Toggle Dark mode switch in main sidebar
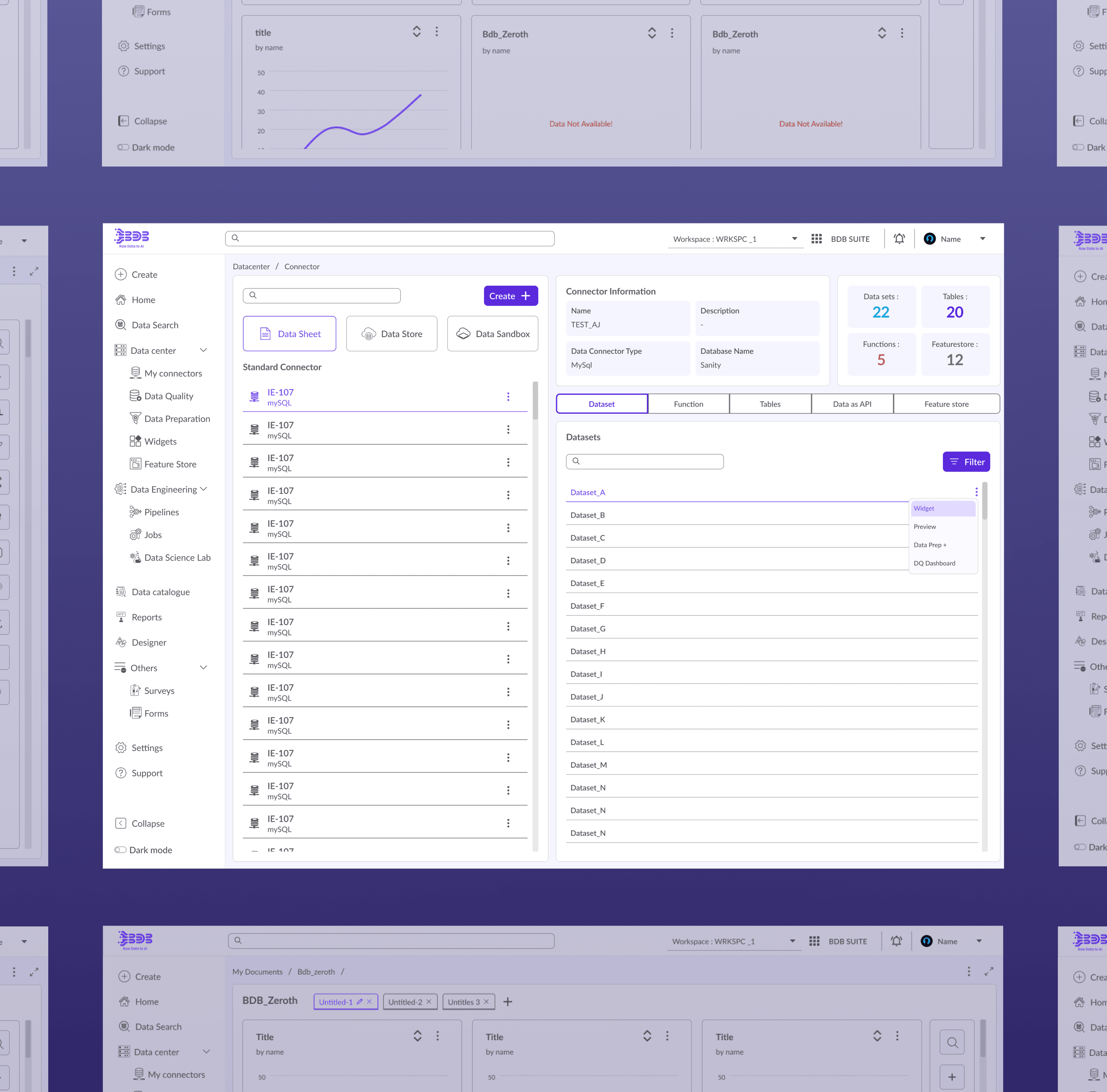The width and height of the screenshot is (1107, 1092). click(x=120, y=850)
